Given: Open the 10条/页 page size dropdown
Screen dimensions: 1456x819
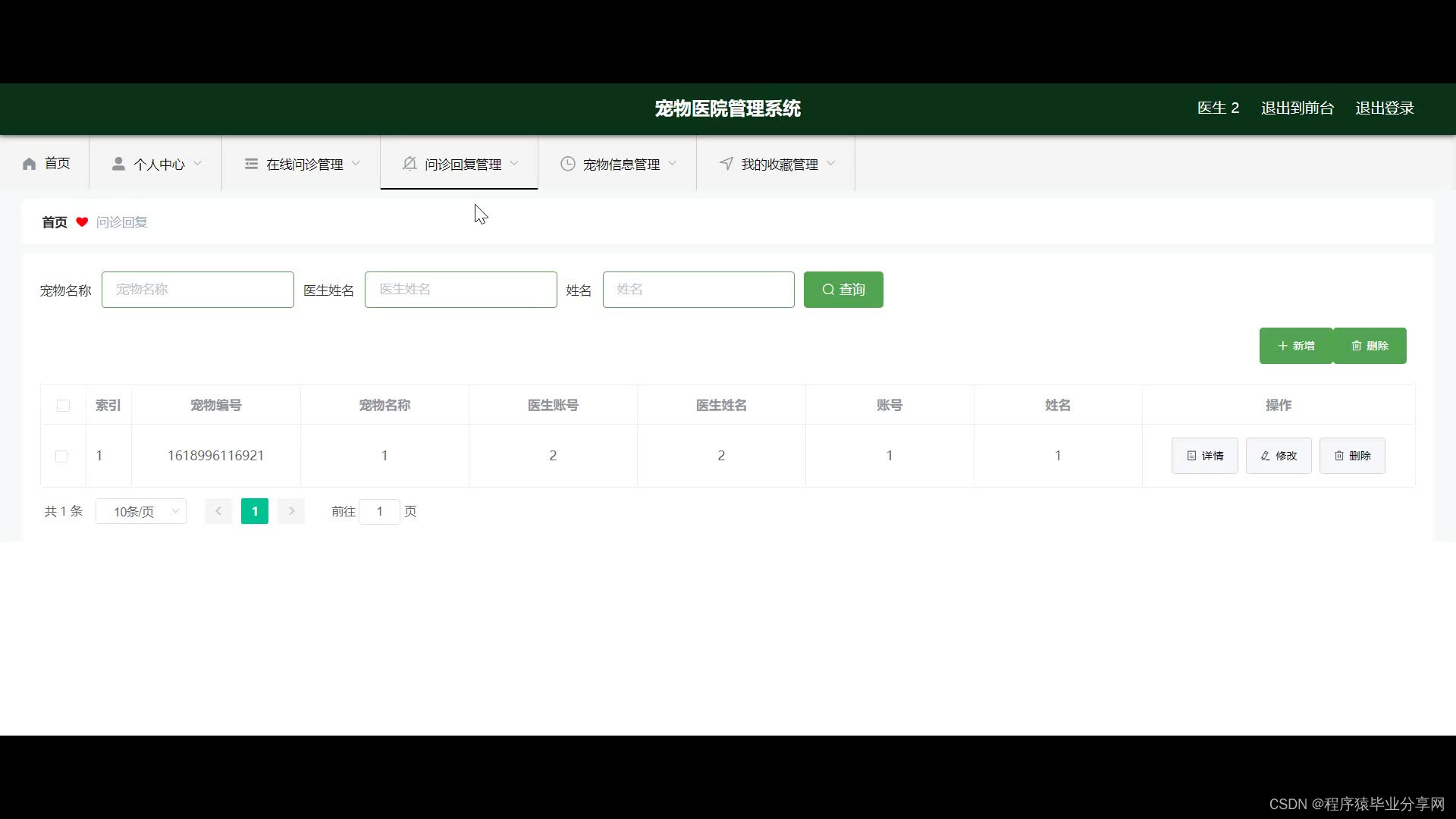Looking at the screenshot, I should [141, 511].
